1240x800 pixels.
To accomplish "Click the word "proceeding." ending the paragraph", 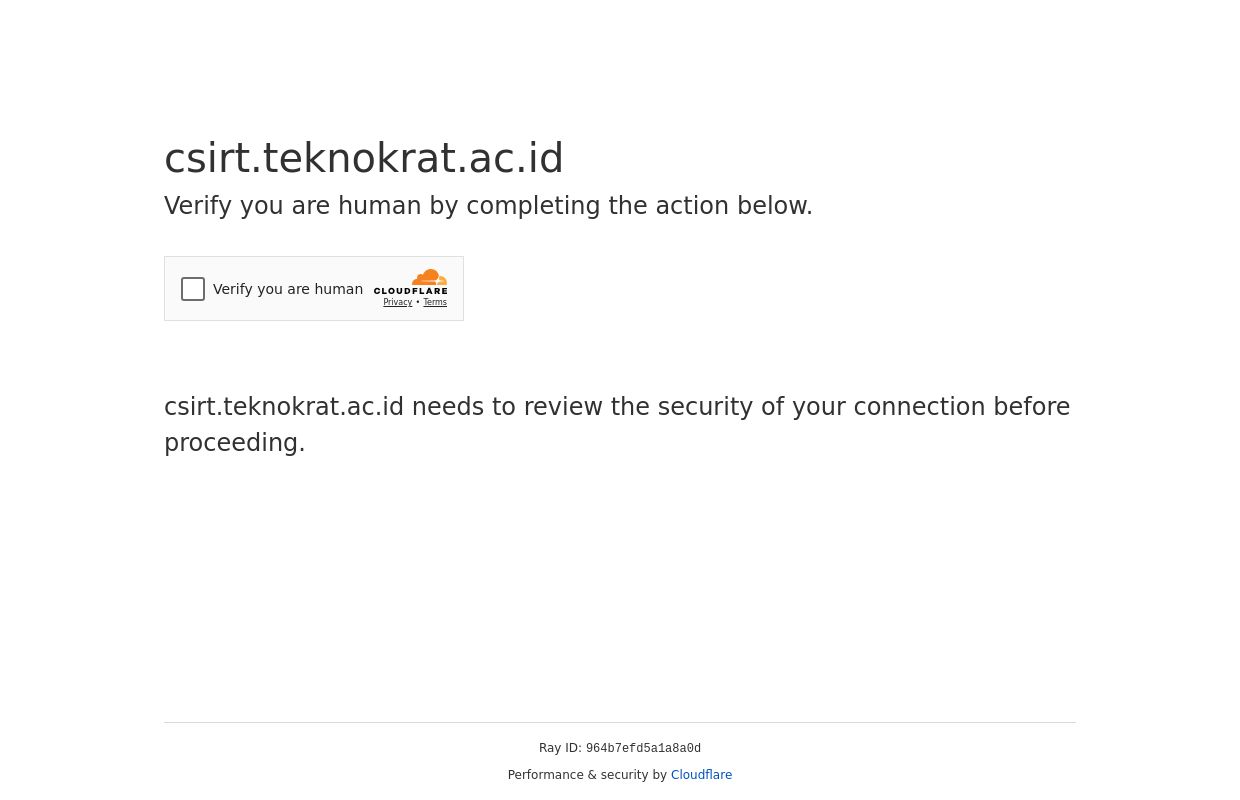I will point(235,443).
